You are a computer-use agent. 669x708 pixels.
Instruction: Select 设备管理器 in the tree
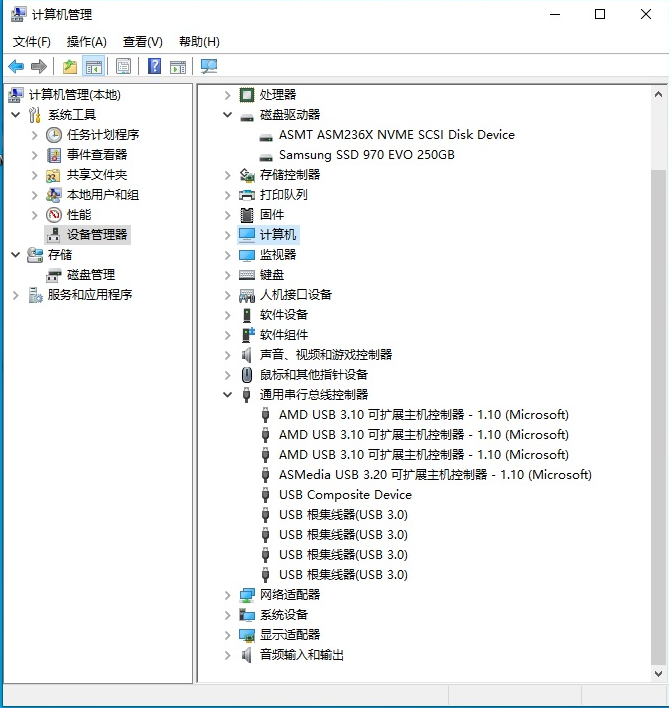[x=97, y=235]
